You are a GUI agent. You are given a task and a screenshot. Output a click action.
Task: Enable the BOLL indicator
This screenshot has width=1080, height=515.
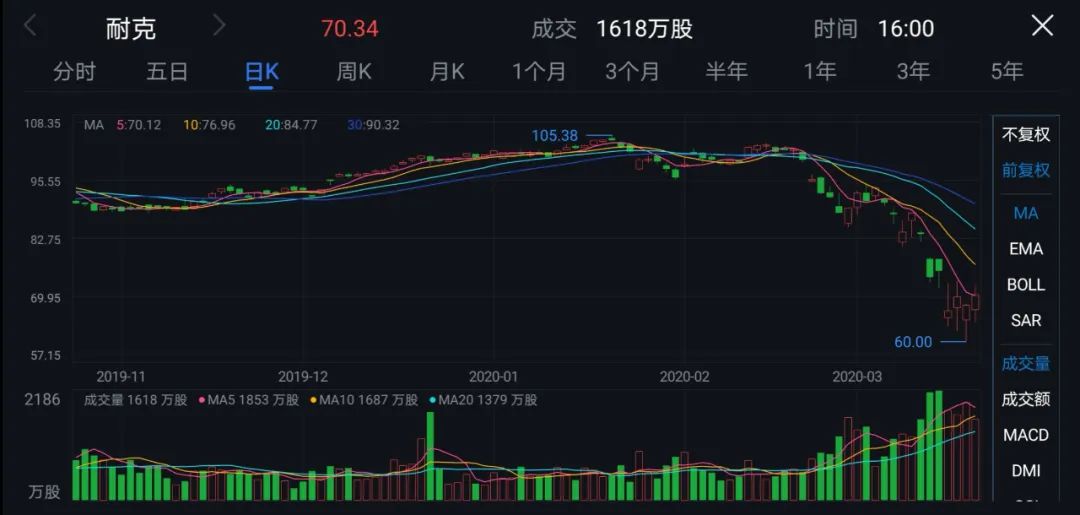(1026, 284)
